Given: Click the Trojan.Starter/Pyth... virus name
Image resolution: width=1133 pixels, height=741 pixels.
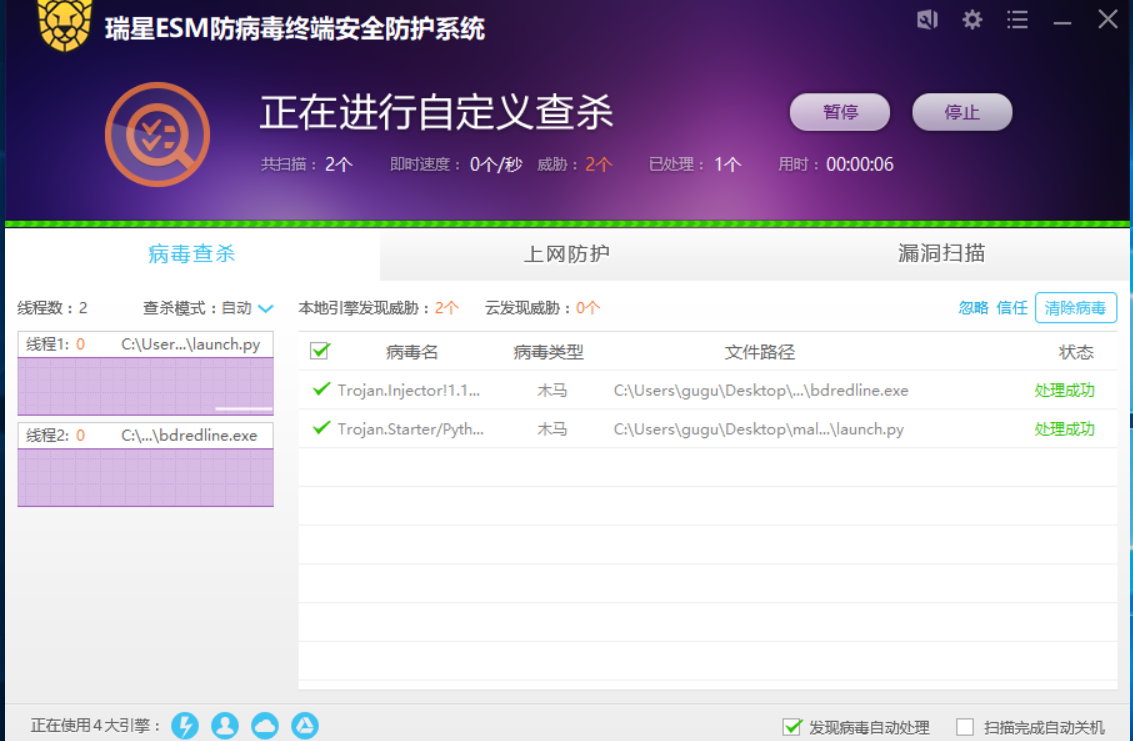Looking at the screenshot, I should pyautogui.click(x=410, y=429).
